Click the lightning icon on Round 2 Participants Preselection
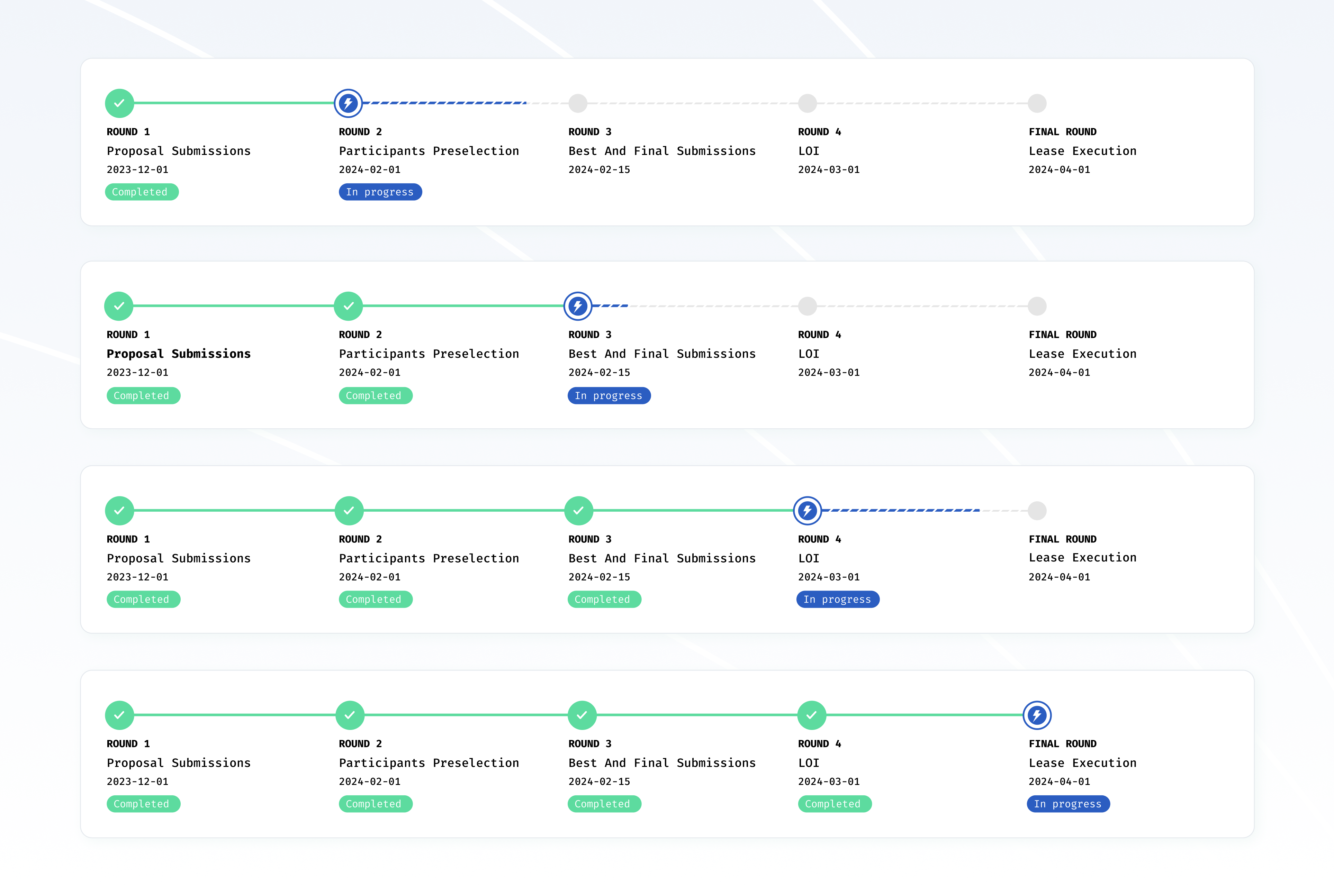The height and width of the screenshot is (896, 1334). [x=349, y=103]
